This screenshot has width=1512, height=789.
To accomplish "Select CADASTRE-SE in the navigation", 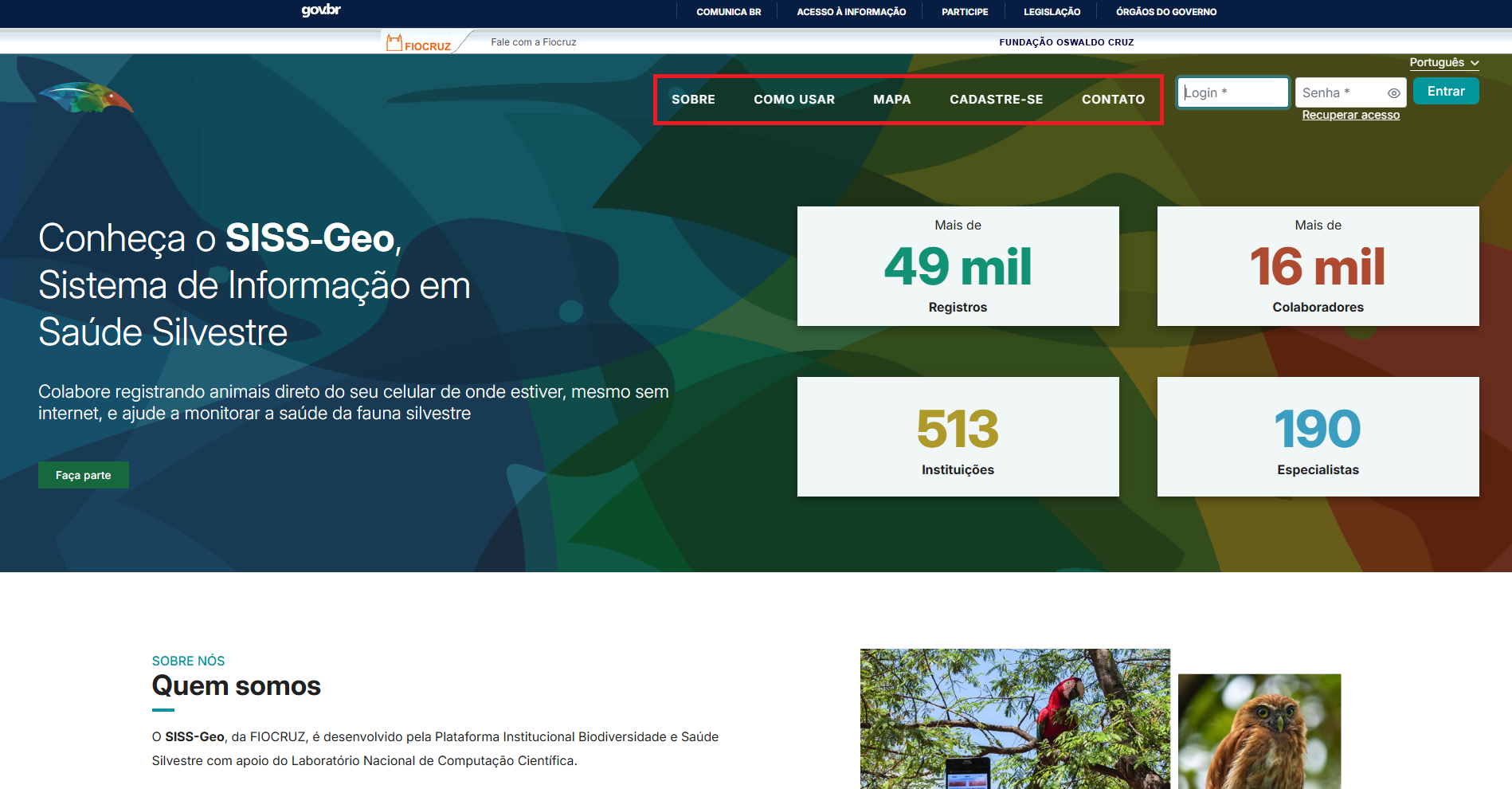I will pos(996,100).
